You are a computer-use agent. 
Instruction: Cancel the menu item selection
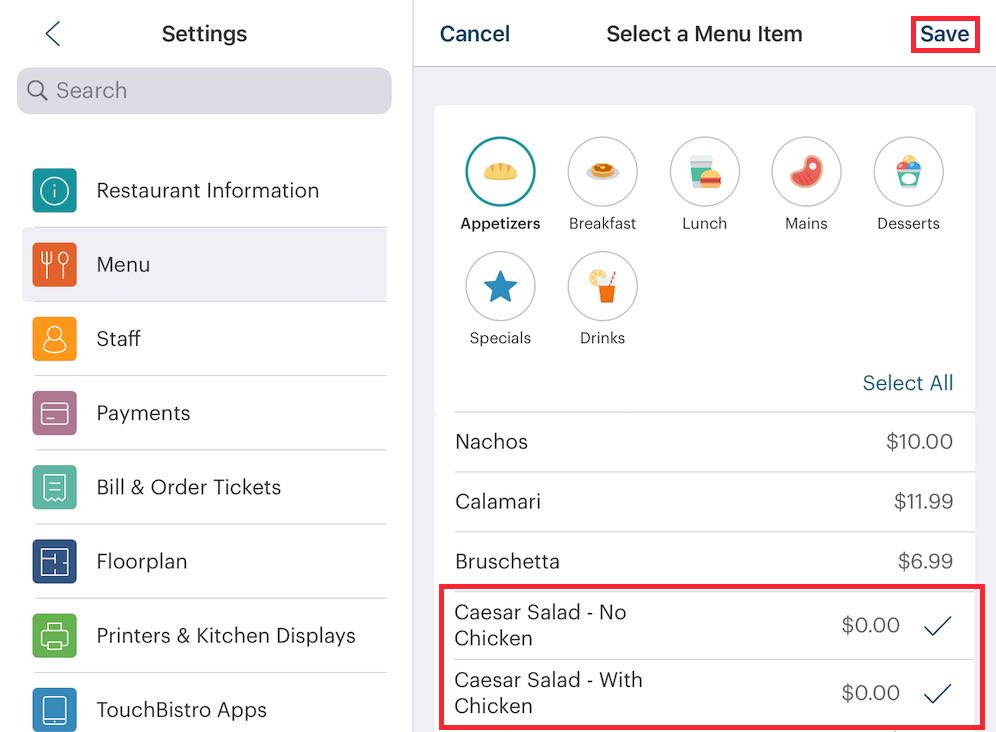point(474,33)
